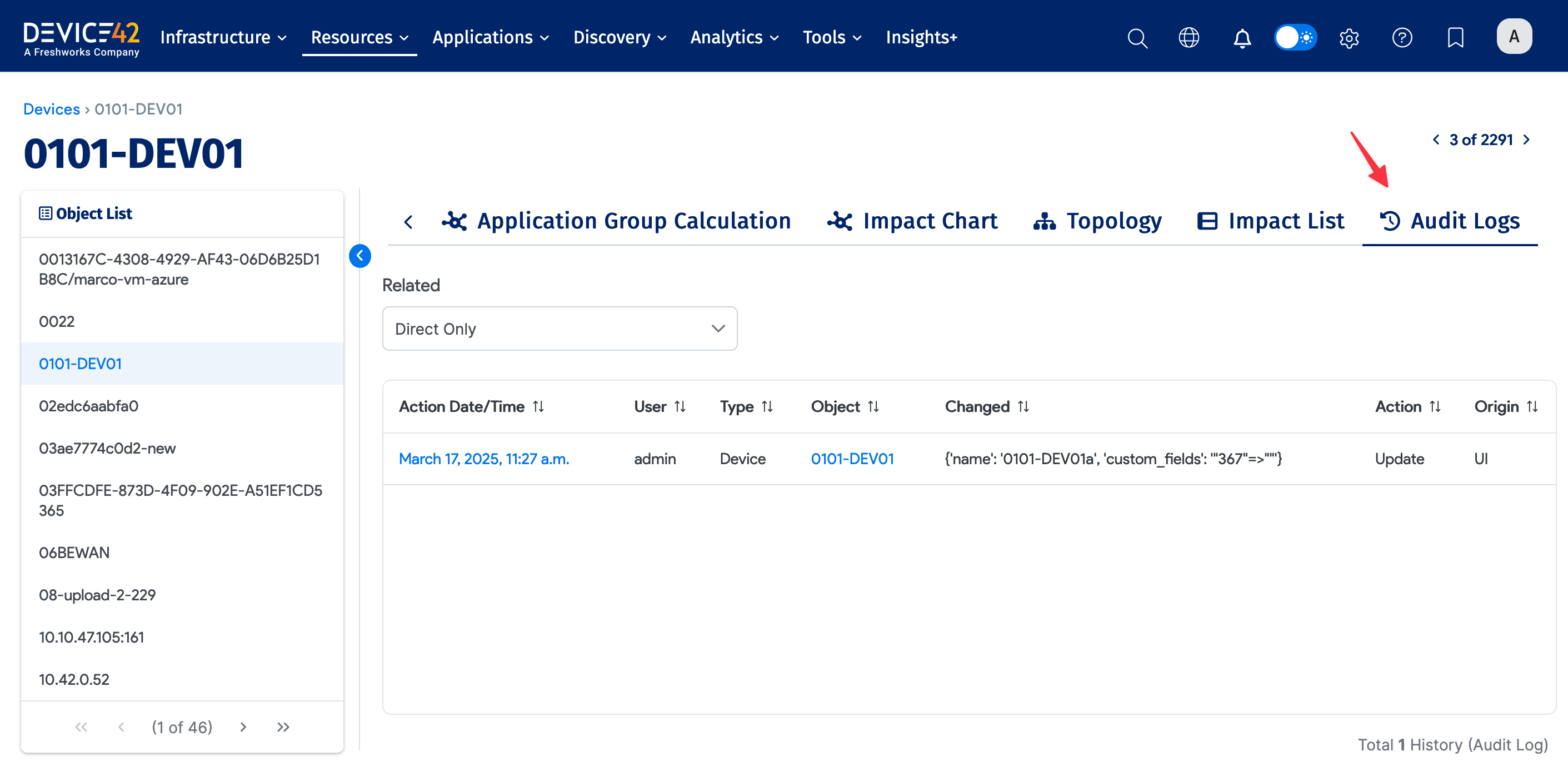Open the user avatar A
Viewport: 1568px width, 776px height.
point(1514,37)
